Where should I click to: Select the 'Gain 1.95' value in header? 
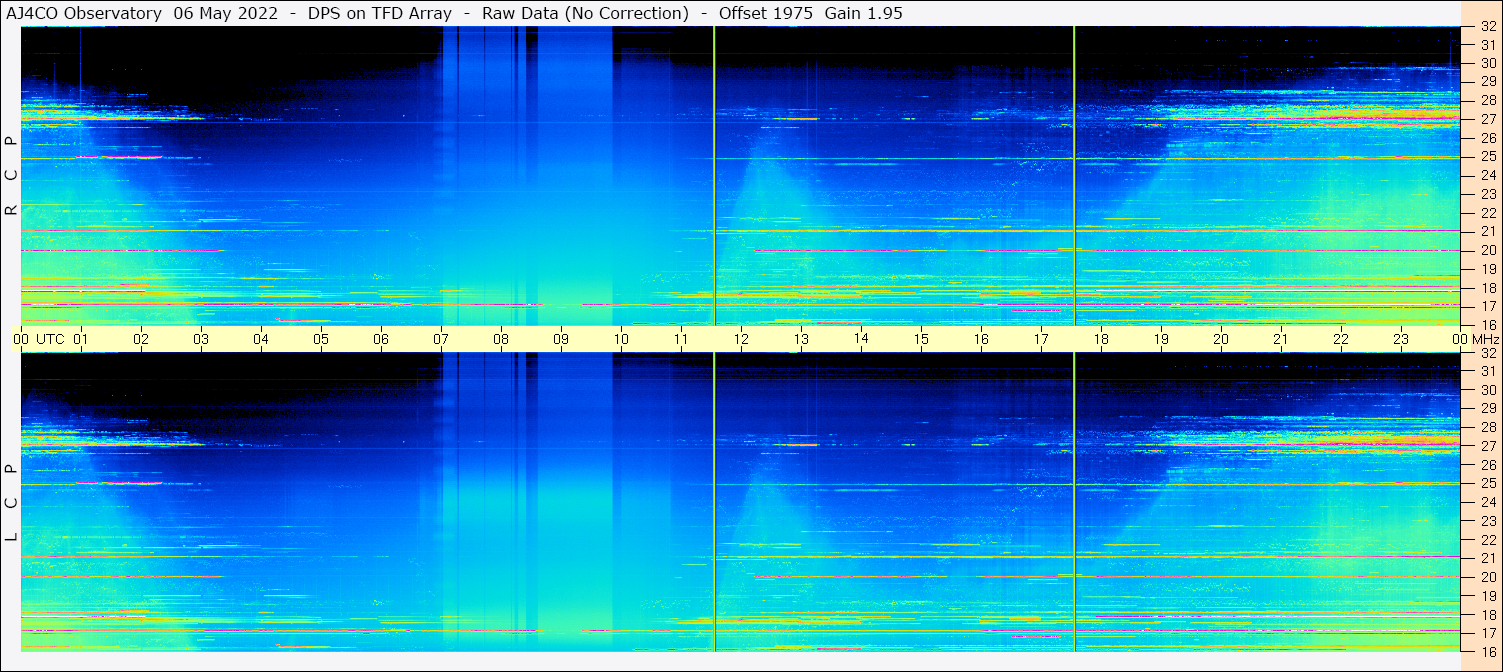pyautogui.click(x=864, y=13)
